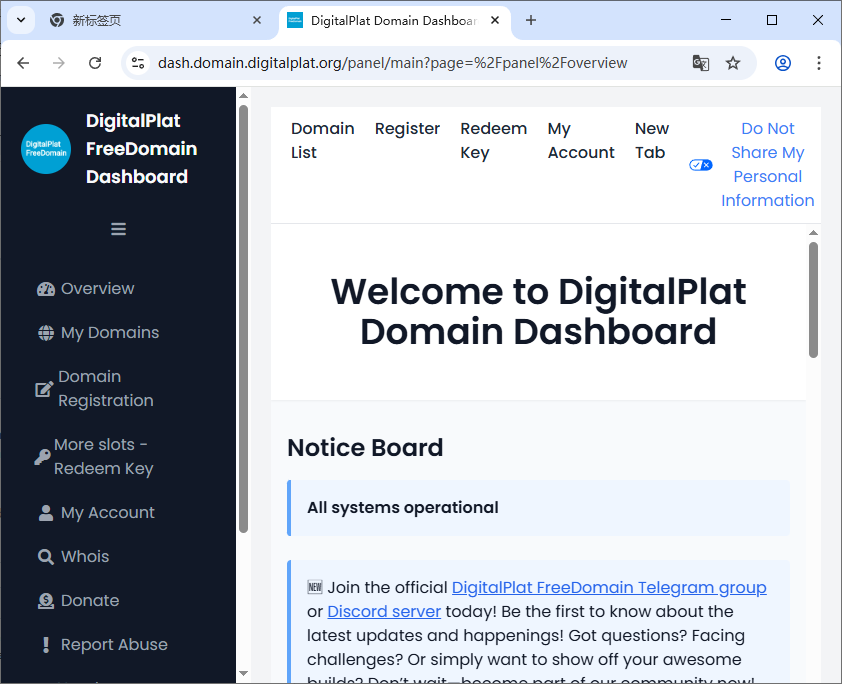Click the Report Abuse exclamation icon
The width and height of the screenshot is (842, 684).
tap(46, 645)
